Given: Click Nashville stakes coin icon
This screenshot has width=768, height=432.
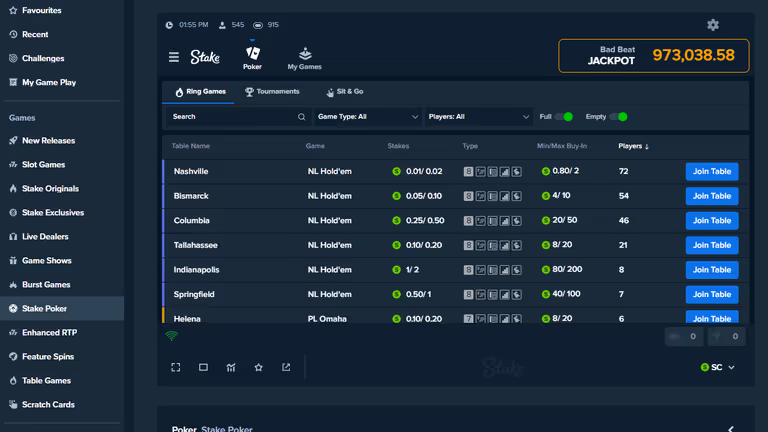Looking at the screenshot, I should coord(396,171).
